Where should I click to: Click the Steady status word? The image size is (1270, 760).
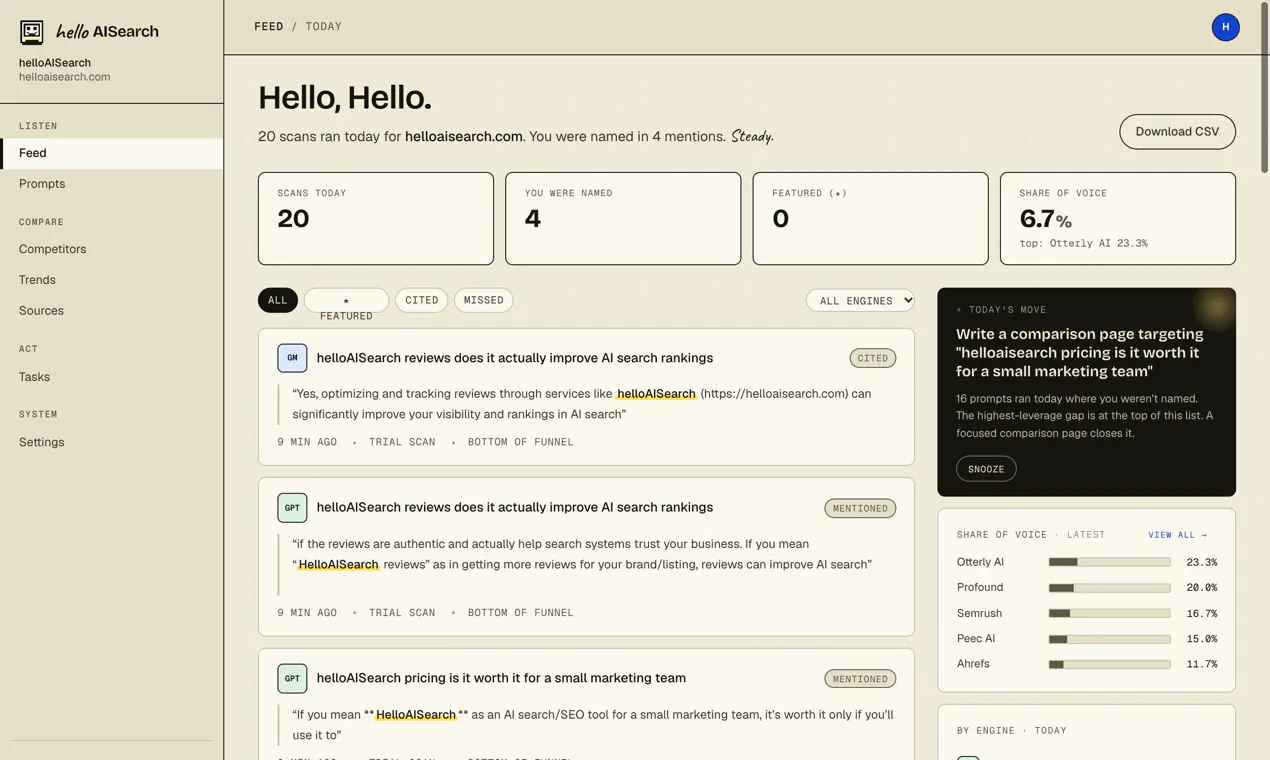(x=752, y=136)
